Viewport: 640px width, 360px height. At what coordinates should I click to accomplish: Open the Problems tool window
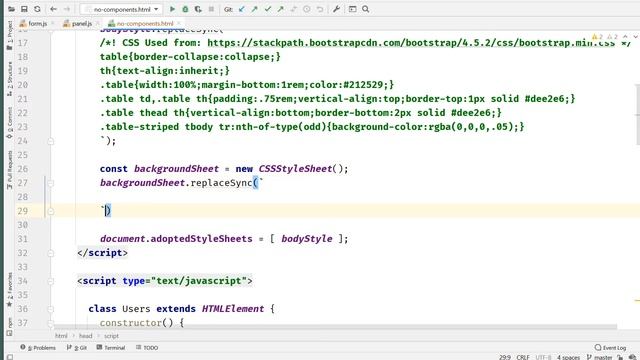click(x=38, y=348)
